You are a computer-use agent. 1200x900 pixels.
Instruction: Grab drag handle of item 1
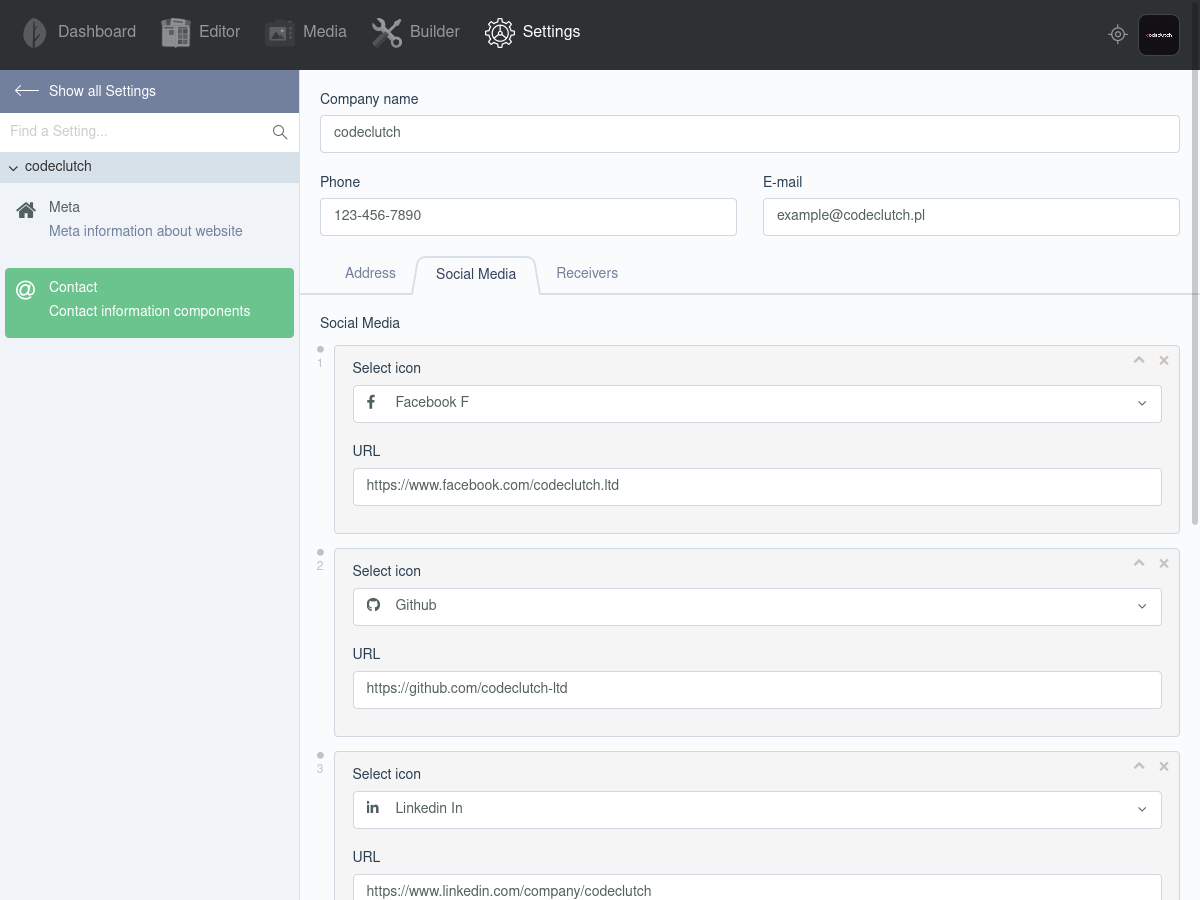[x=320, y=350]
